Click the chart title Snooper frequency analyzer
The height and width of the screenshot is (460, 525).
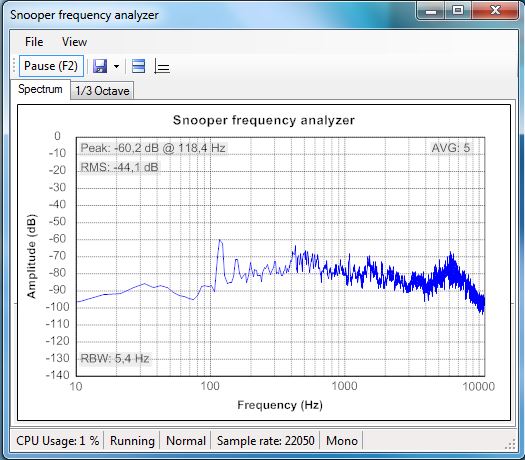pyautogui.click(x=264, y=120)
